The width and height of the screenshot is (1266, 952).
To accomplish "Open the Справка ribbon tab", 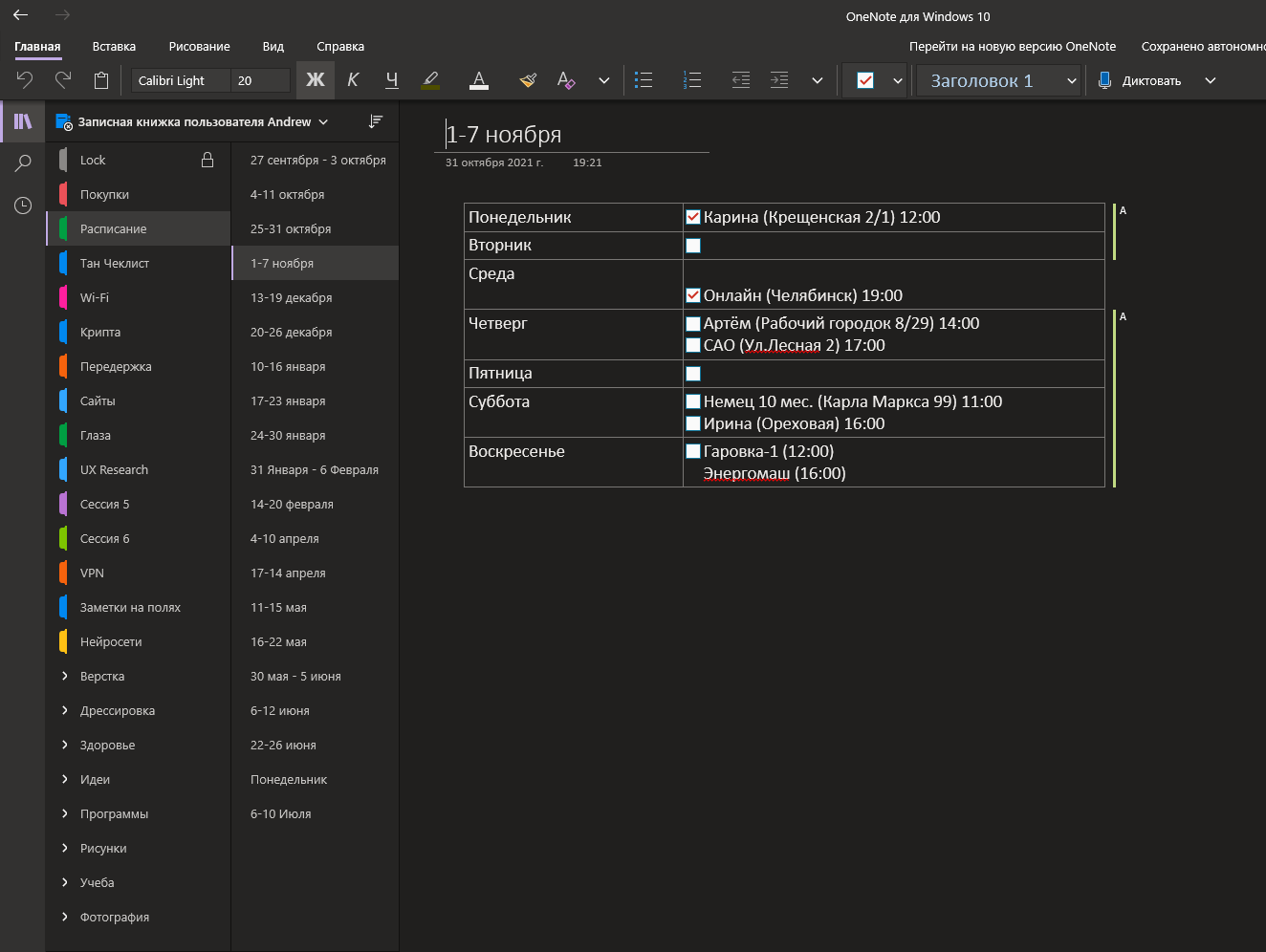I will [x=340, y=46].
